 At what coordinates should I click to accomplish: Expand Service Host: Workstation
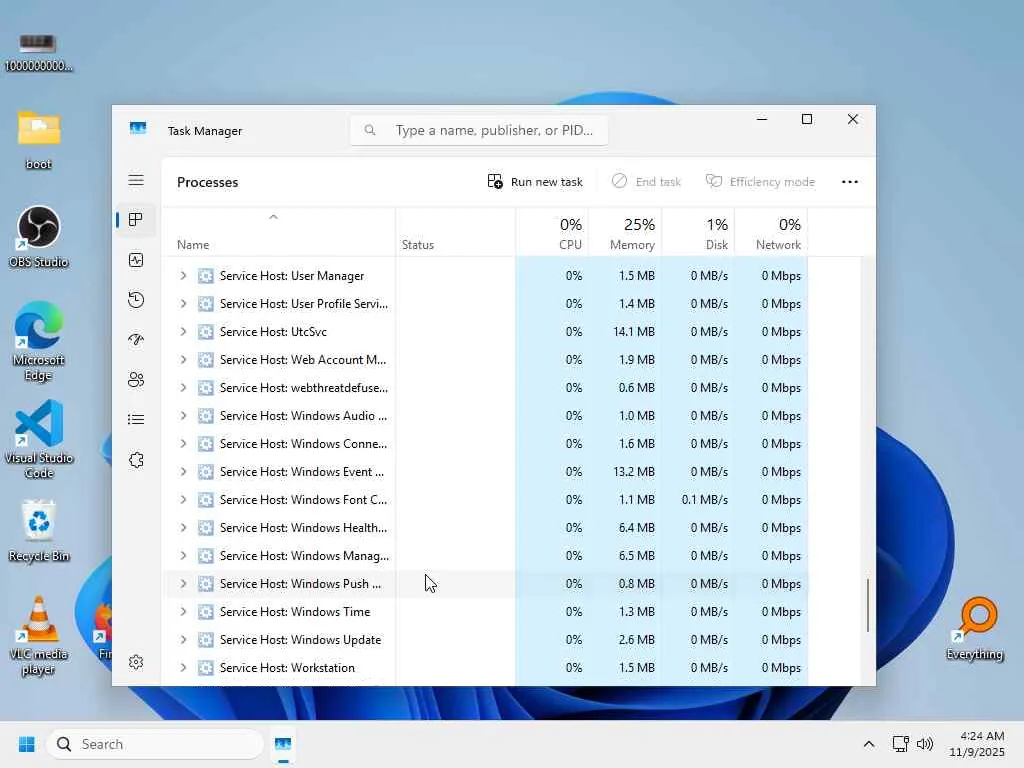[x=184, y=668]
